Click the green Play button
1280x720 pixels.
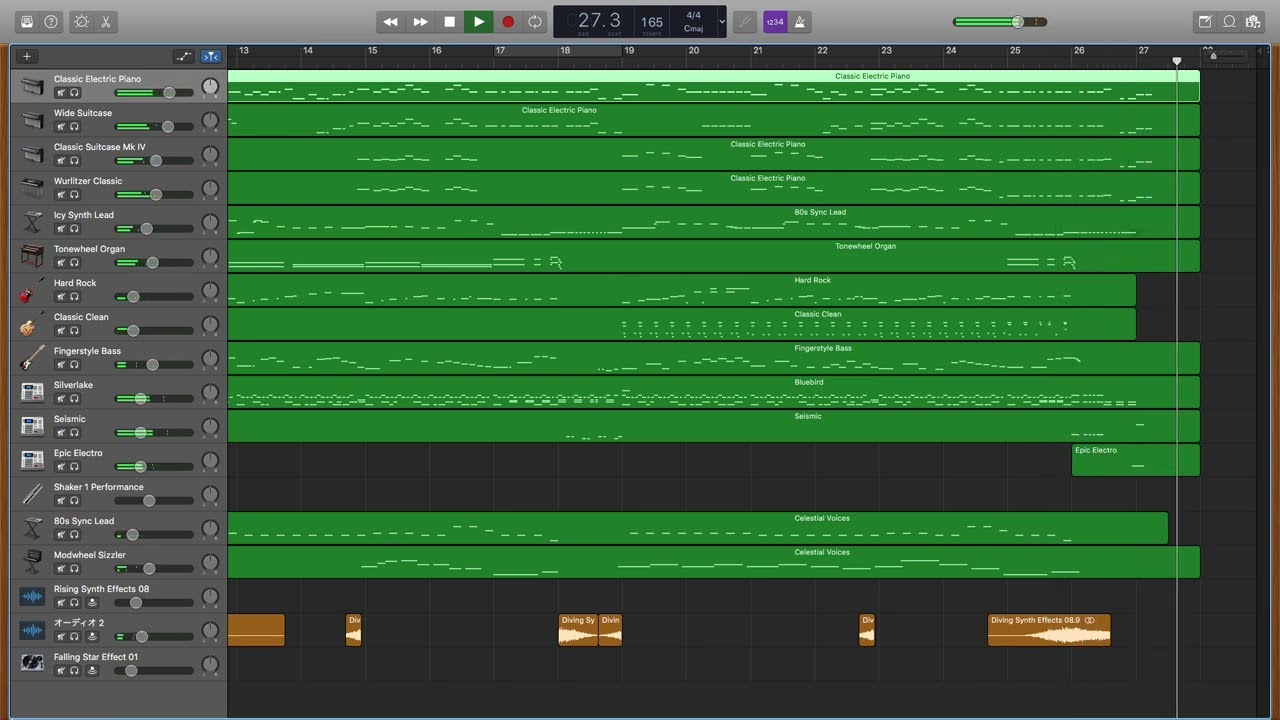coord(478,21)
